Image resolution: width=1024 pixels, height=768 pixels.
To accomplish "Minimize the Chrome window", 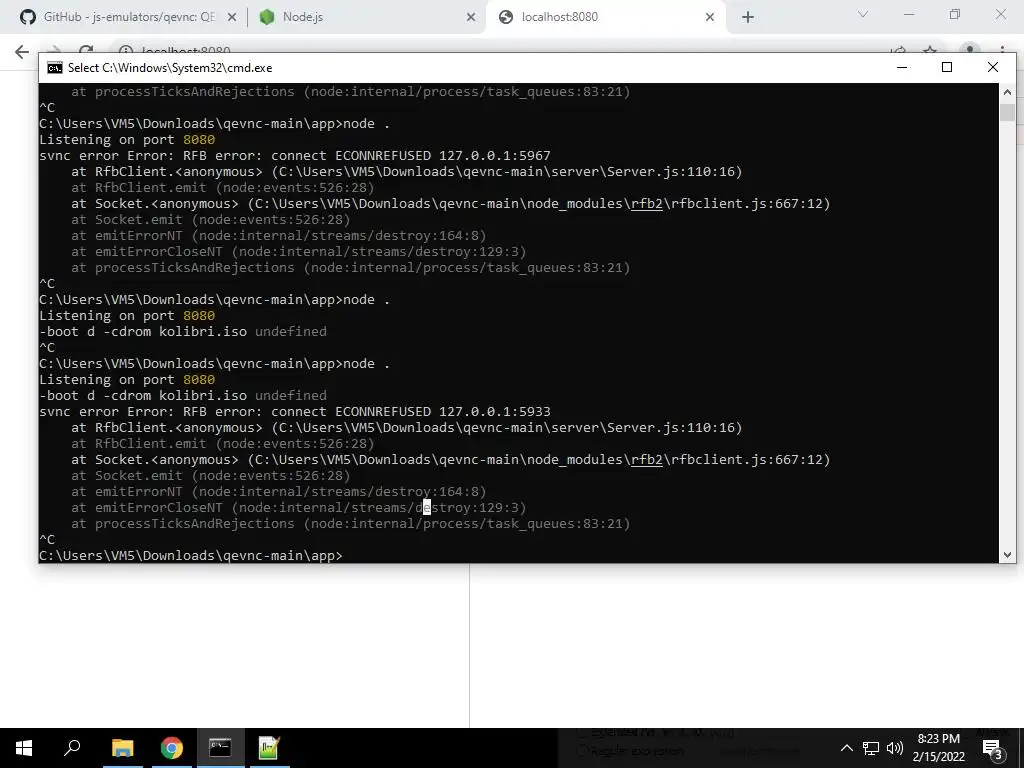I will [909, 14].
